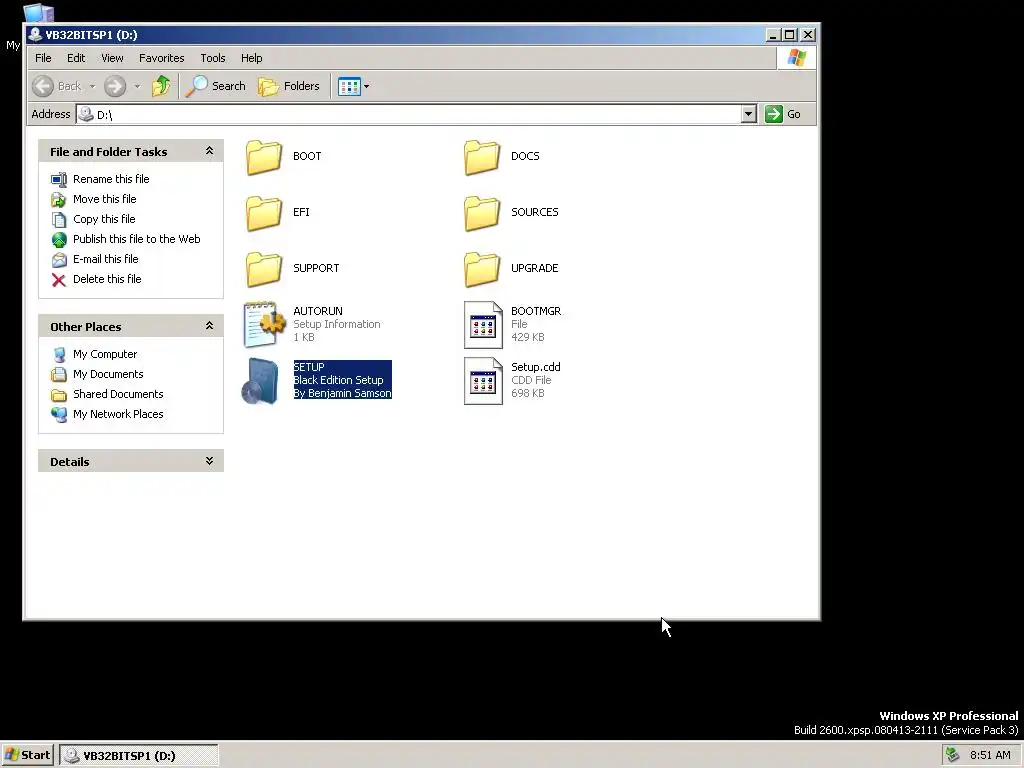This screenshot has width=1024, height=768.
Task: Click E-mail this file link
Action: pyautogui.click(x=105, y=259)
